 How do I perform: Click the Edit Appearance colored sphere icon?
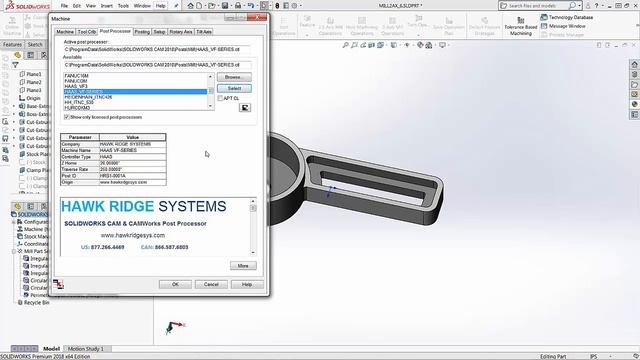pyautogui.click(x=420, y=45)
